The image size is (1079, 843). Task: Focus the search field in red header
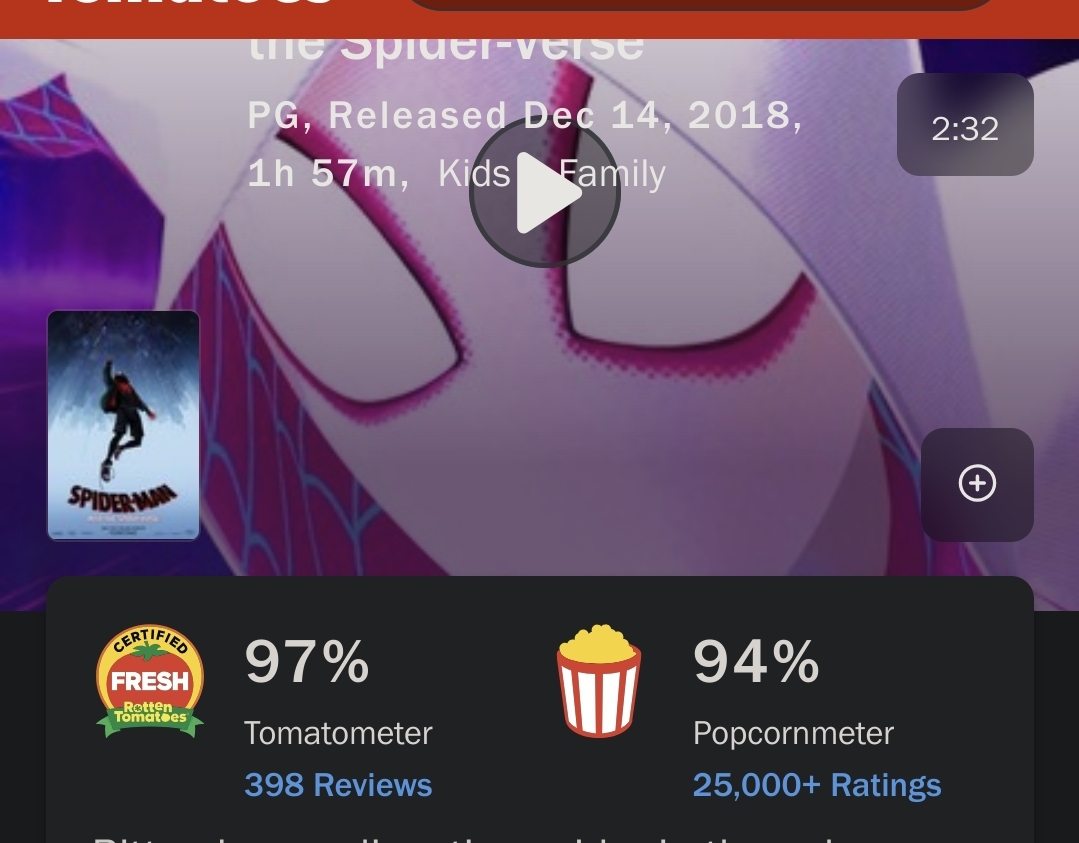coord(701,4)
